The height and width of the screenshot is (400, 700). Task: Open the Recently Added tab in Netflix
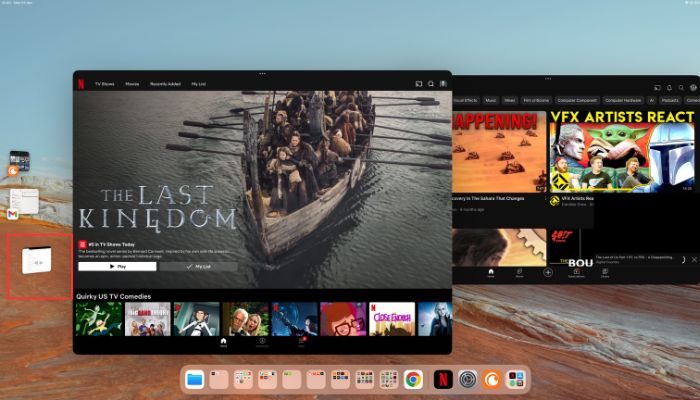tap(165, 84)
